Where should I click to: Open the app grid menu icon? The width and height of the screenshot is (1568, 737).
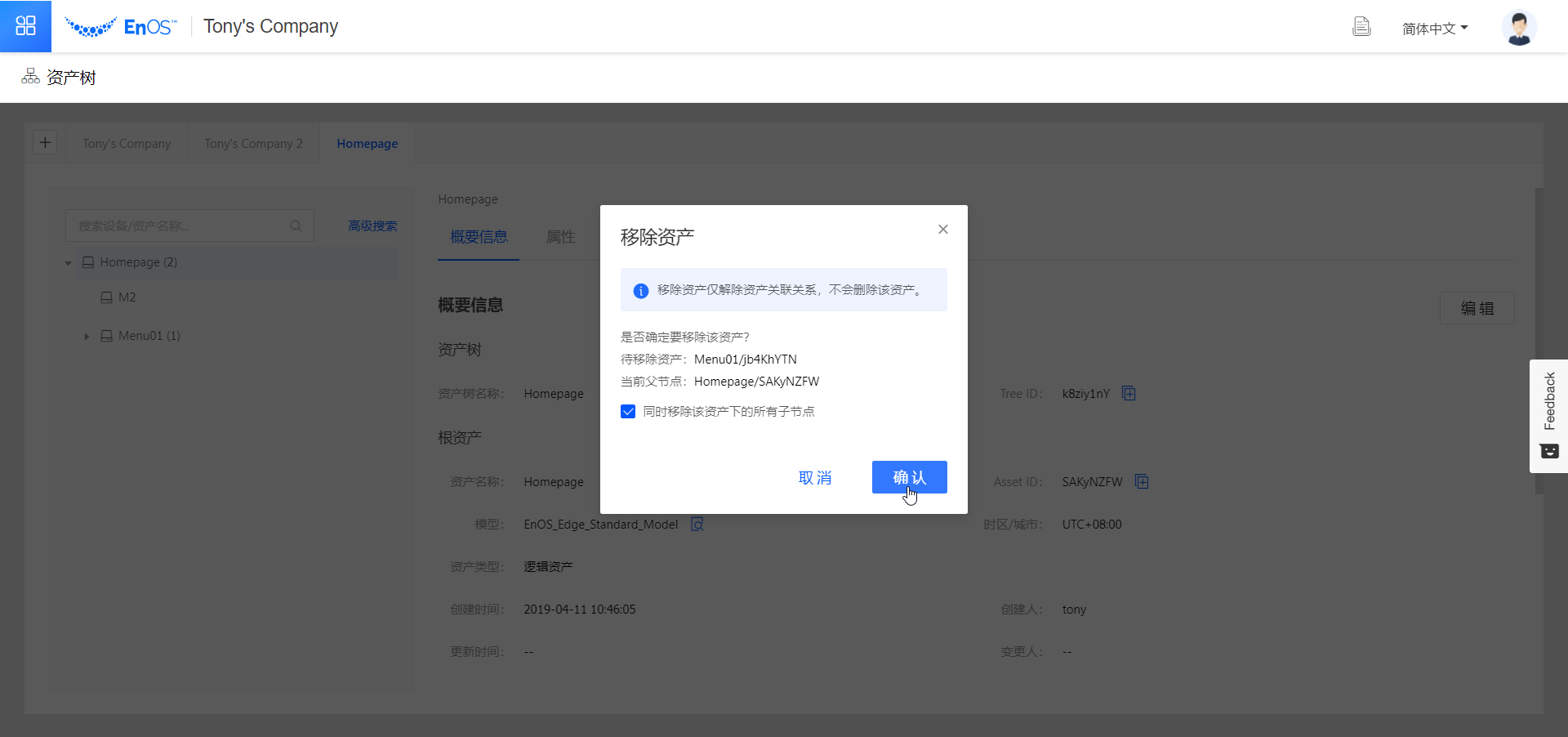(x=25, y=26)
